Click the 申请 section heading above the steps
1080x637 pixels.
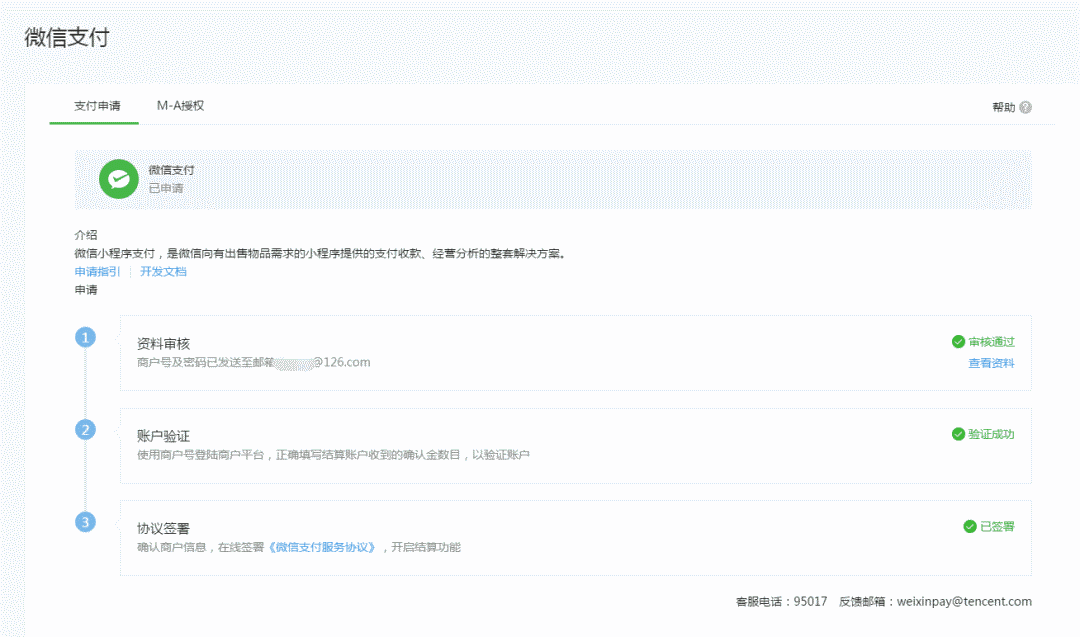point(85,290)
